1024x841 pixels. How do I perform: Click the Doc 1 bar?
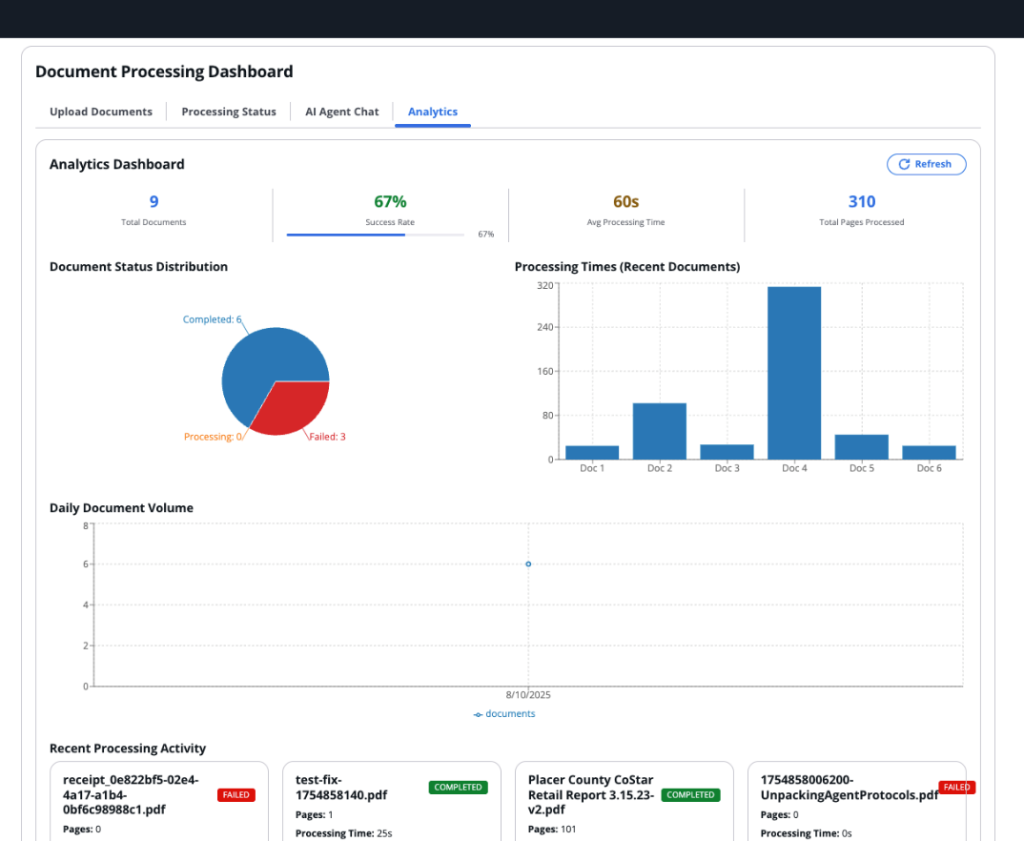pos(592,452)
